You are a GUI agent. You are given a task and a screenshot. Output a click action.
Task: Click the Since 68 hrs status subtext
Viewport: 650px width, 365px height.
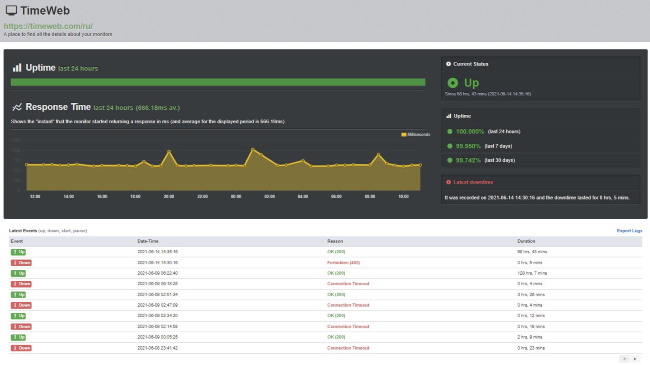click(488, 94)
